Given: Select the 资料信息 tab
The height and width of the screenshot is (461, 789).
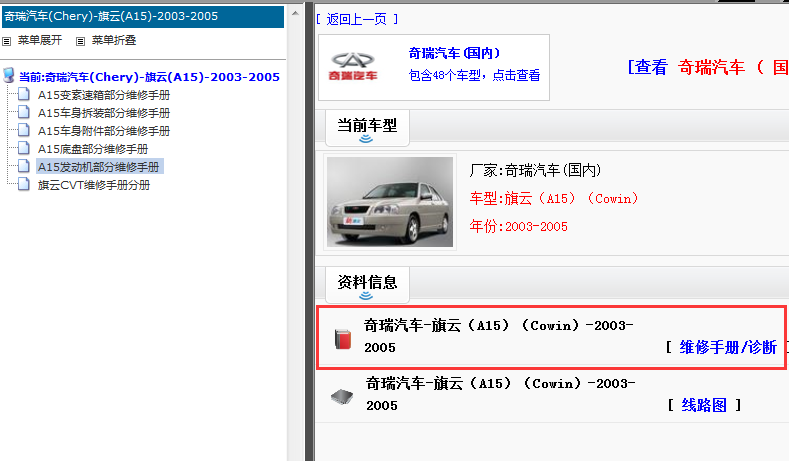Looking at the screenshot, I should 367,285.
